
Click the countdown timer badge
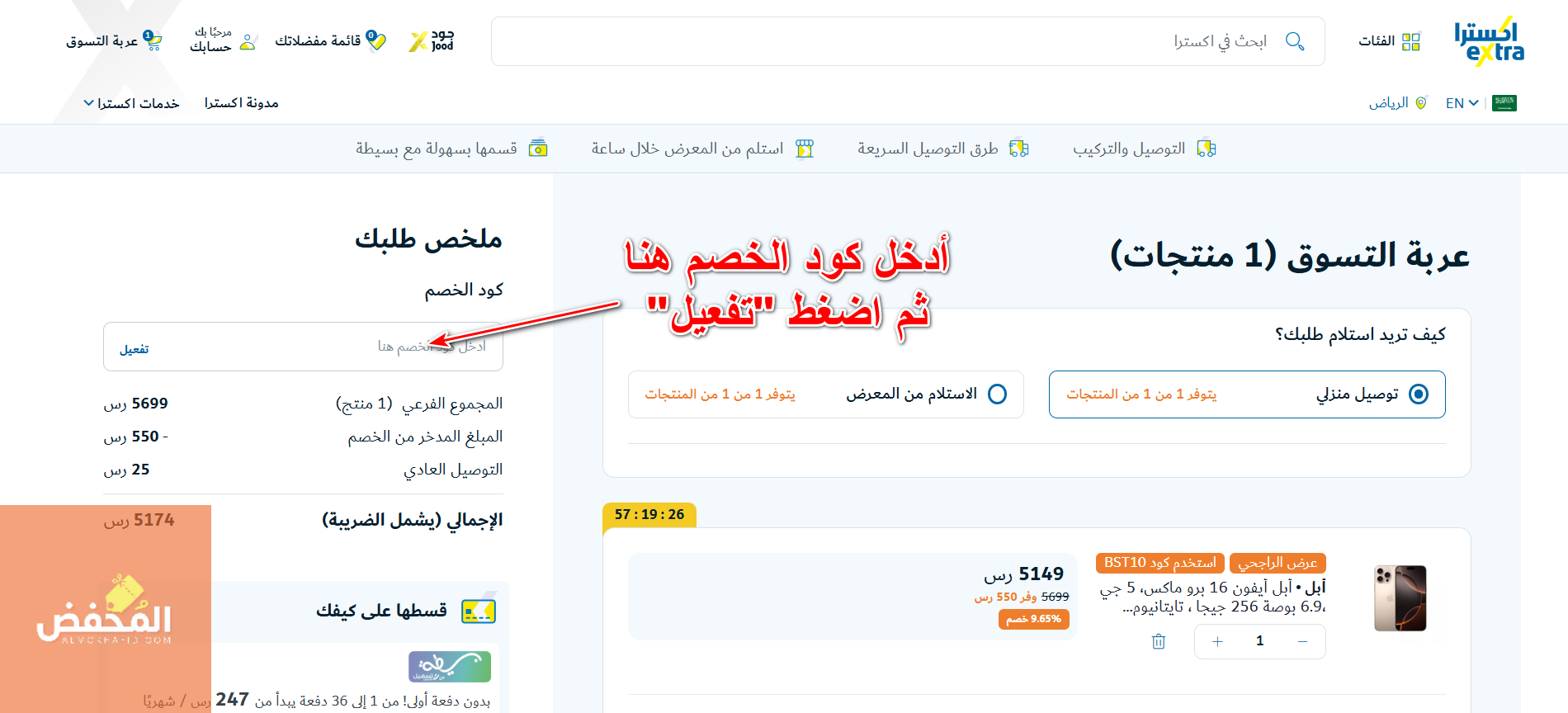pyautogui.click(x=649, y=514)
